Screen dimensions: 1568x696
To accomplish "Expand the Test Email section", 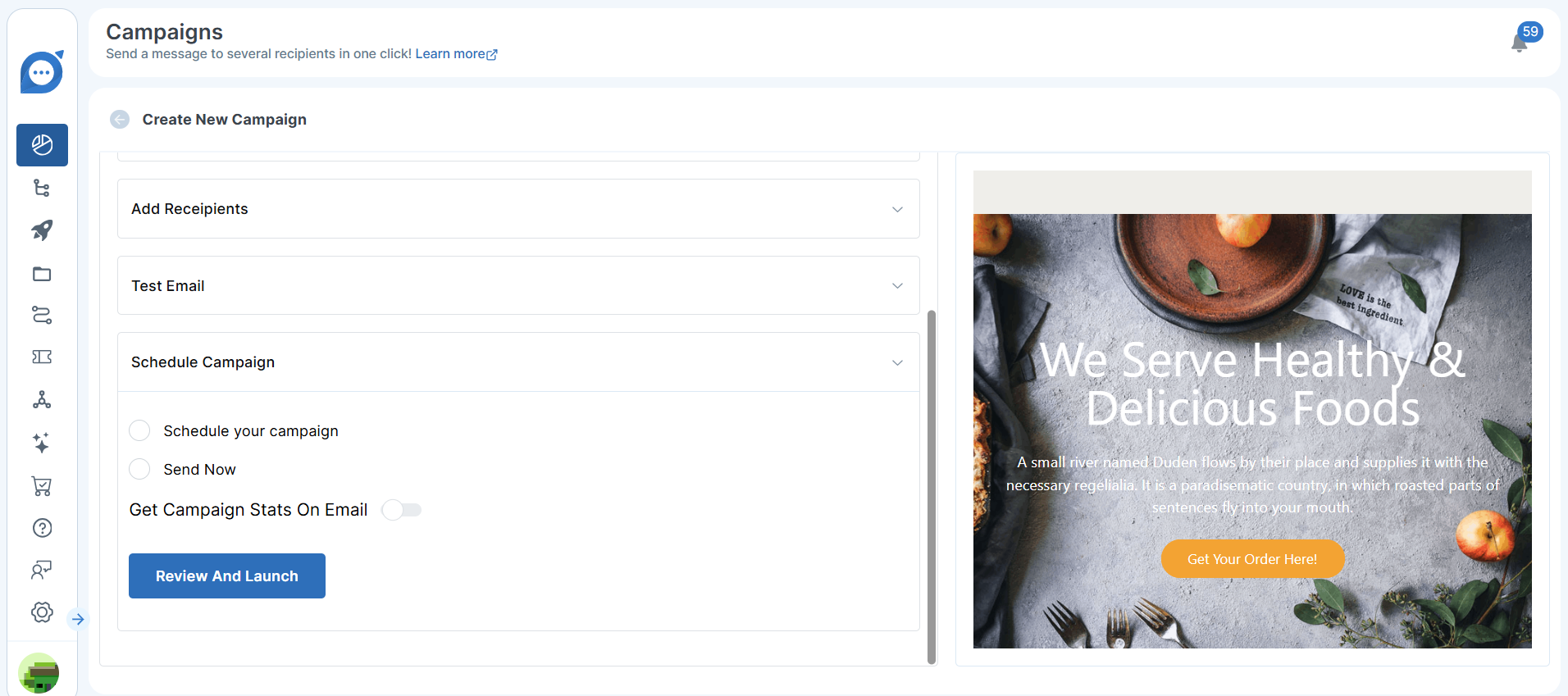I will point(518,285).
